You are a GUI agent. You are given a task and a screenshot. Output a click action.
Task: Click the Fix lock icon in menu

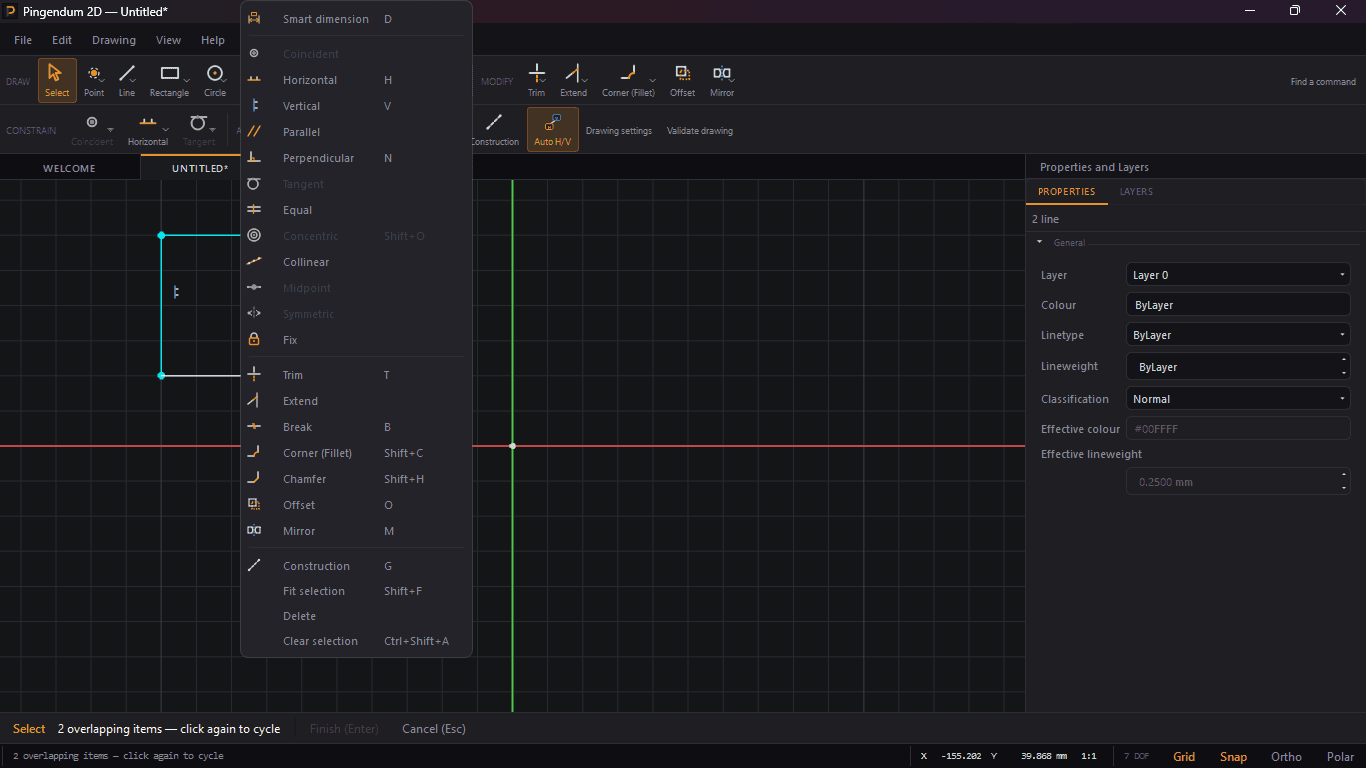point(254,340)
